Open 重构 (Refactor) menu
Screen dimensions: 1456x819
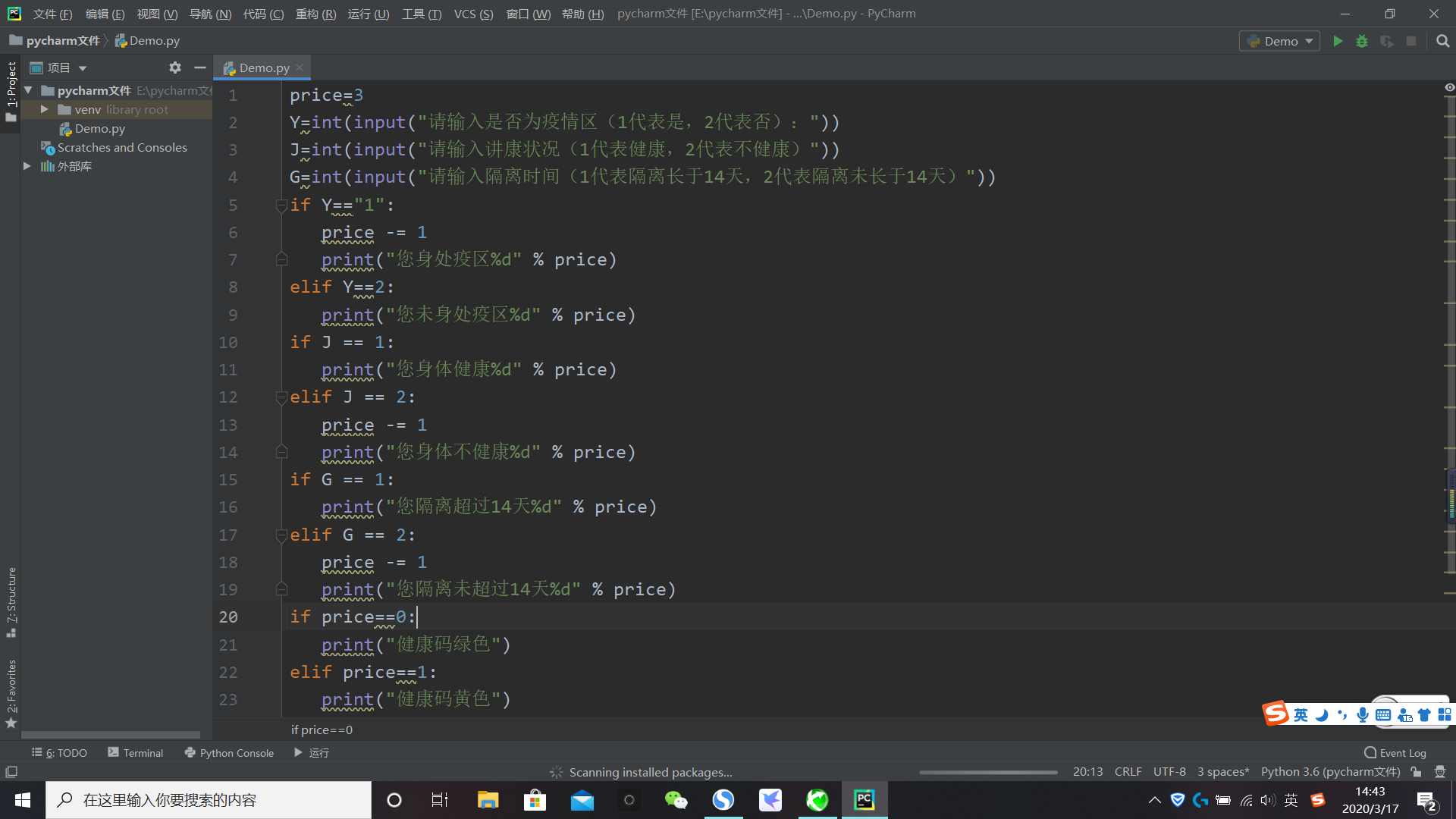315,14
